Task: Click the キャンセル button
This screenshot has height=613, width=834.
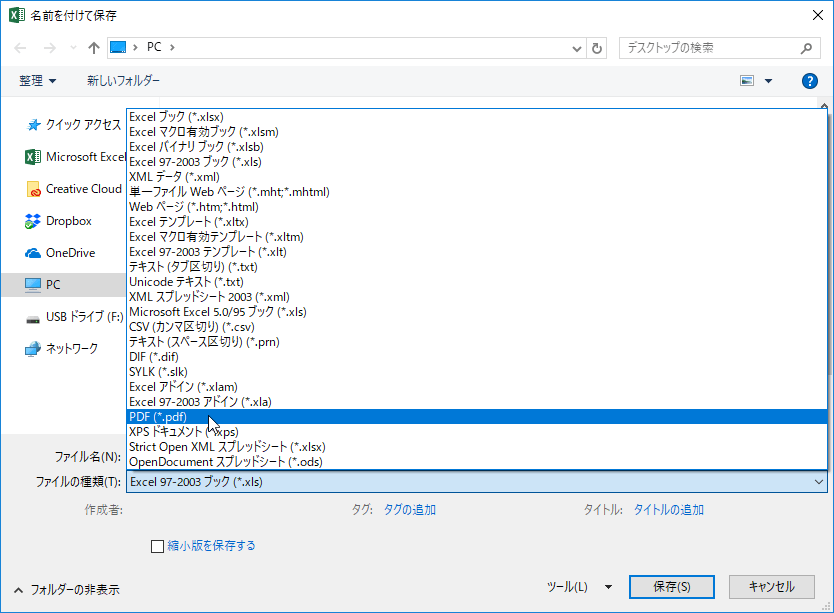Action: tap(771, 587)
